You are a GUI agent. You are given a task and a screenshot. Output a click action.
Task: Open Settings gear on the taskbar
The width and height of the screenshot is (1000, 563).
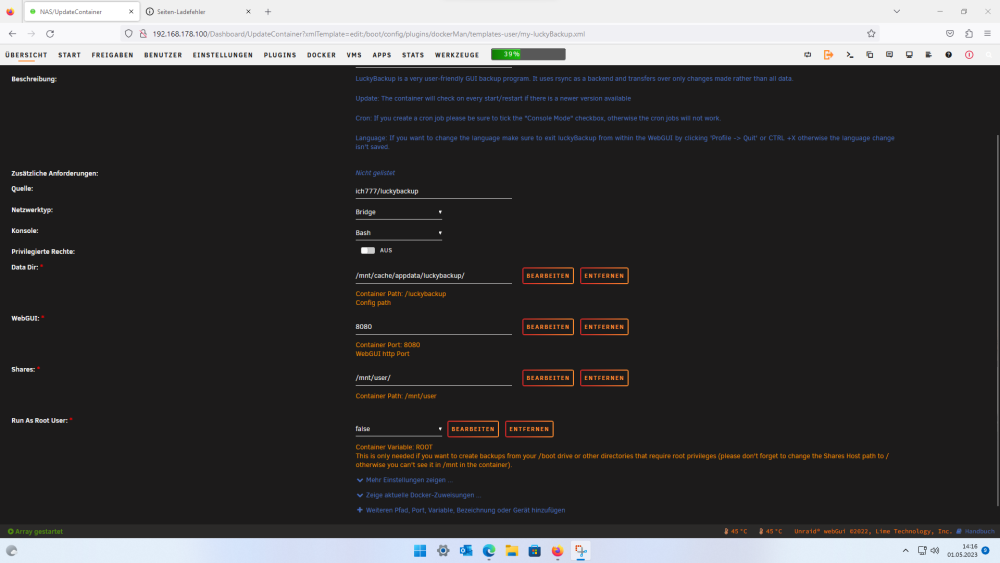[443, 551]
